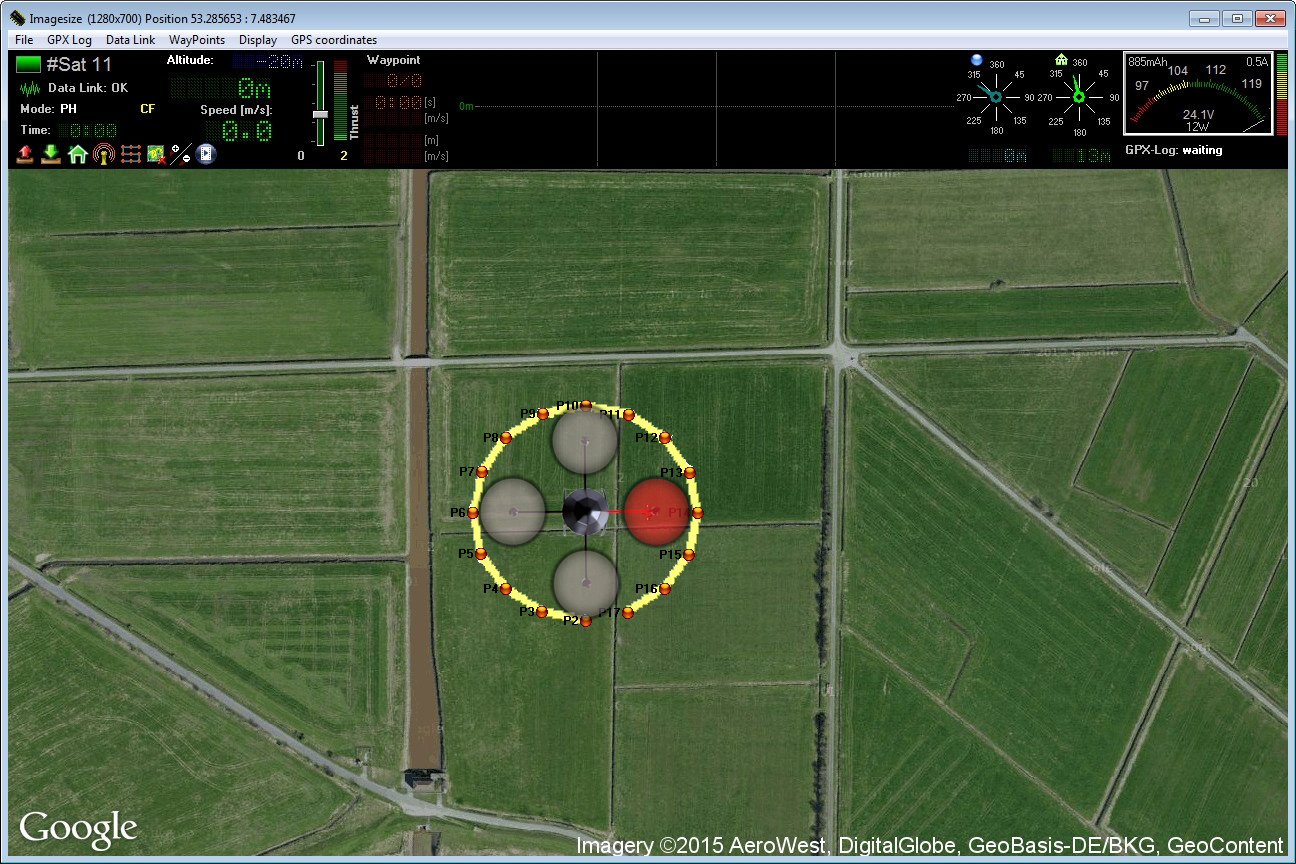The image size is (1296, 864).
Task: Open the Data Link menu
Action: tap(130, 40)
